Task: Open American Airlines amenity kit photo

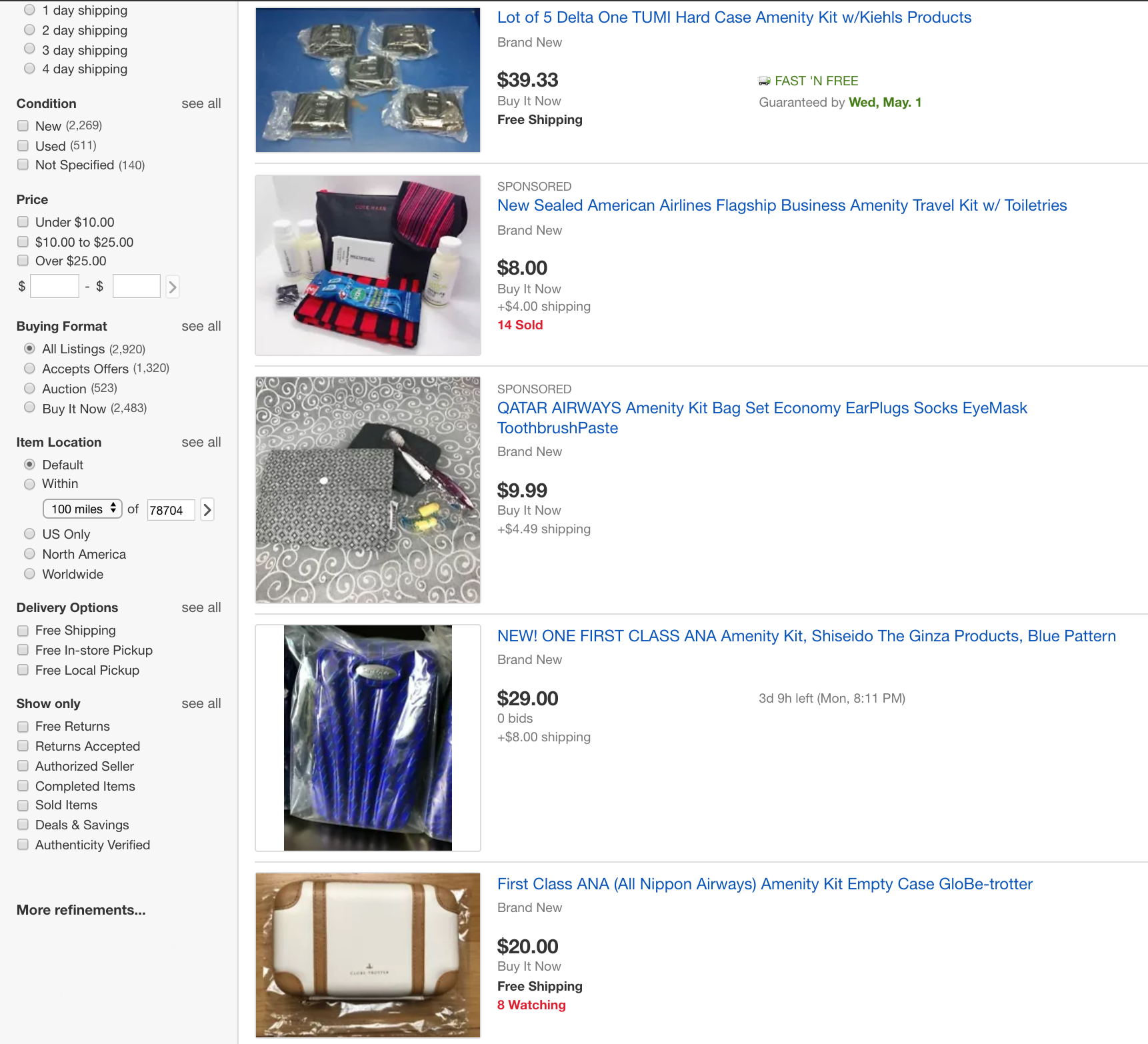Action: click(368, 265)
